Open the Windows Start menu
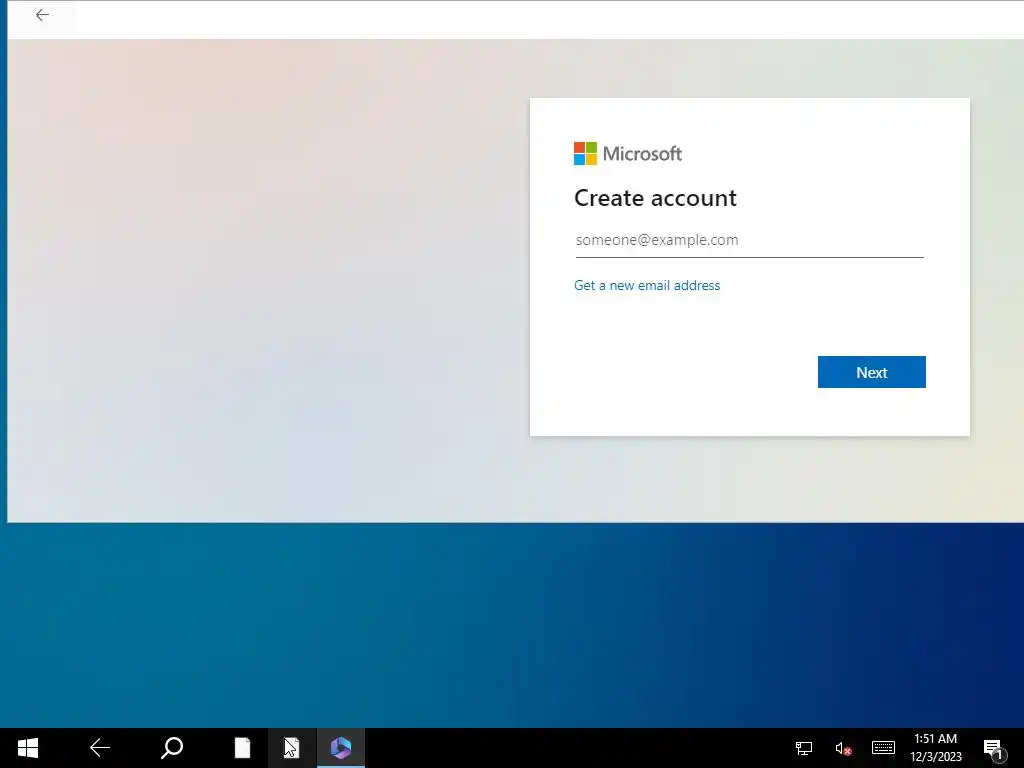1024x768 pixels. [27, 748]
